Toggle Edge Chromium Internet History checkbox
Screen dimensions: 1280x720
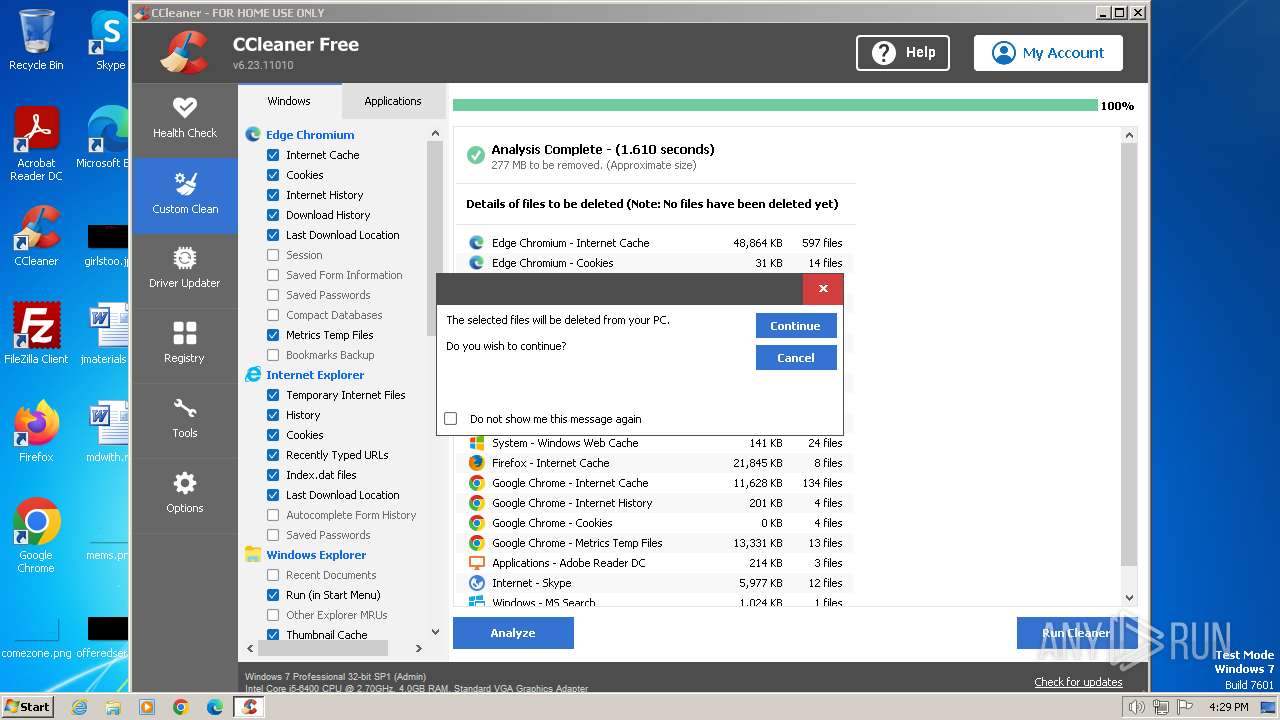pyautogui.click(x=273, y=195)
